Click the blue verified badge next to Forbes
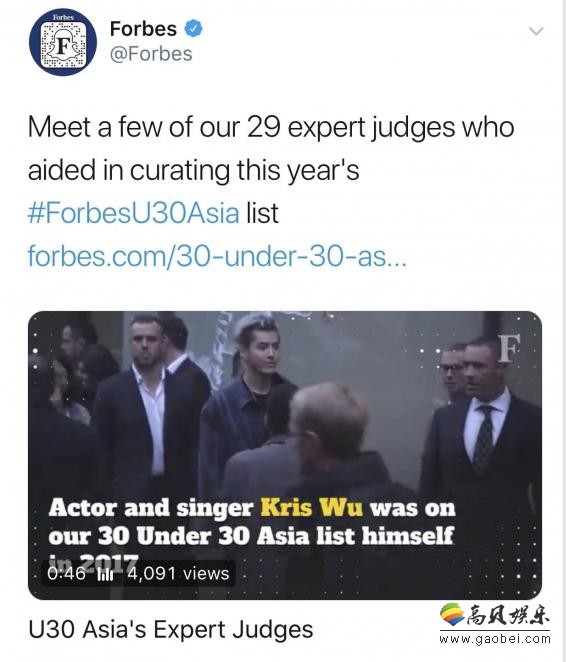Viewport: 566px width, 662px height. (193, 29)
